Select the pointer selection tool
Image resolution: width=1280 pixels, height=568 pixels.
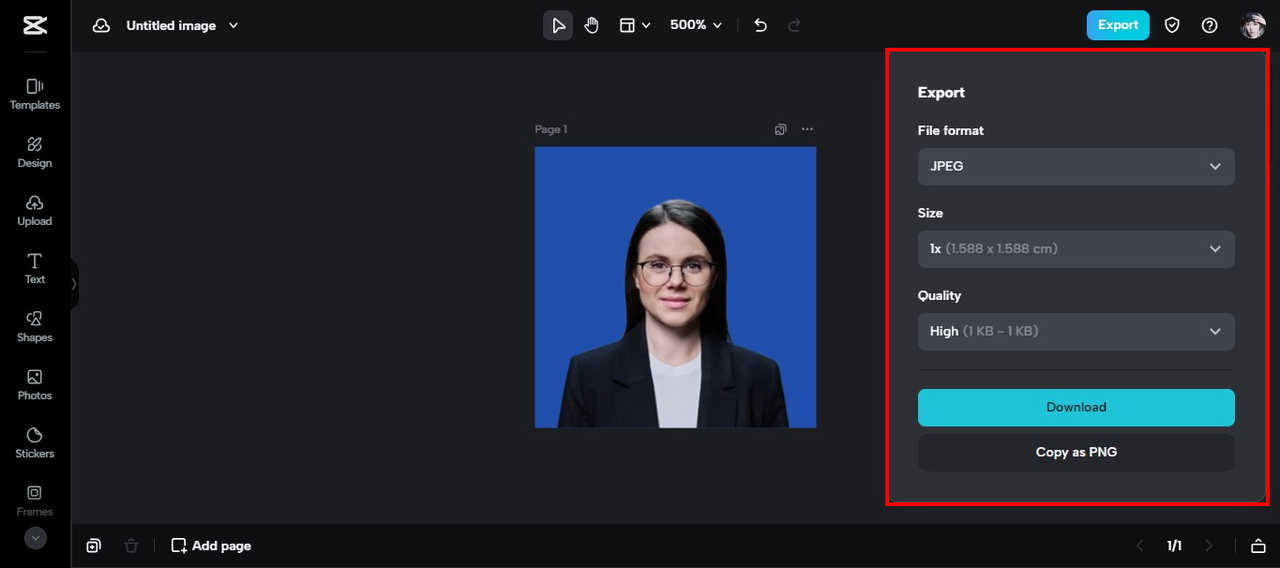tap(558, 26)
